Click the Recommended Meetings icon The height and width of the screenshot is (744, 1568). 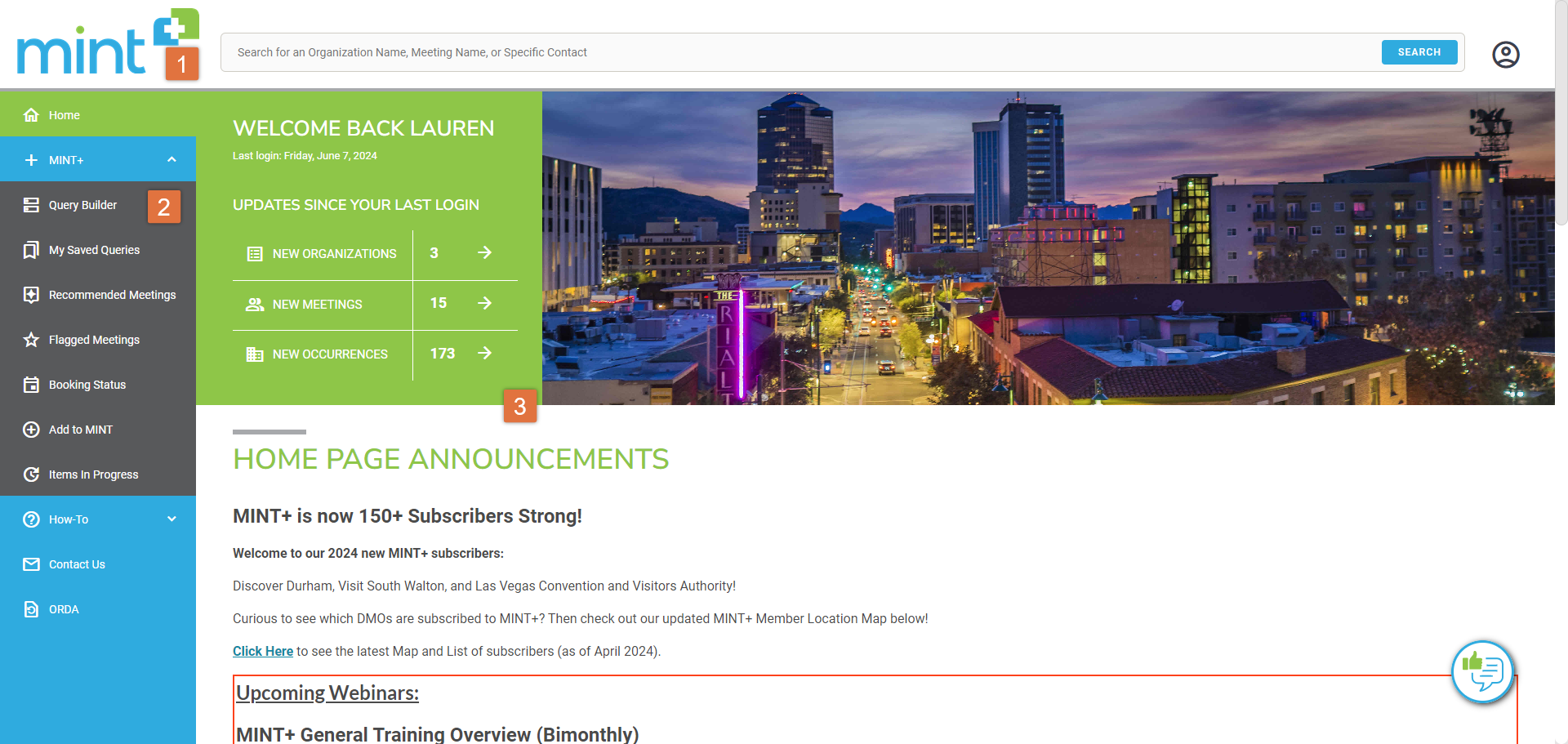31,295
